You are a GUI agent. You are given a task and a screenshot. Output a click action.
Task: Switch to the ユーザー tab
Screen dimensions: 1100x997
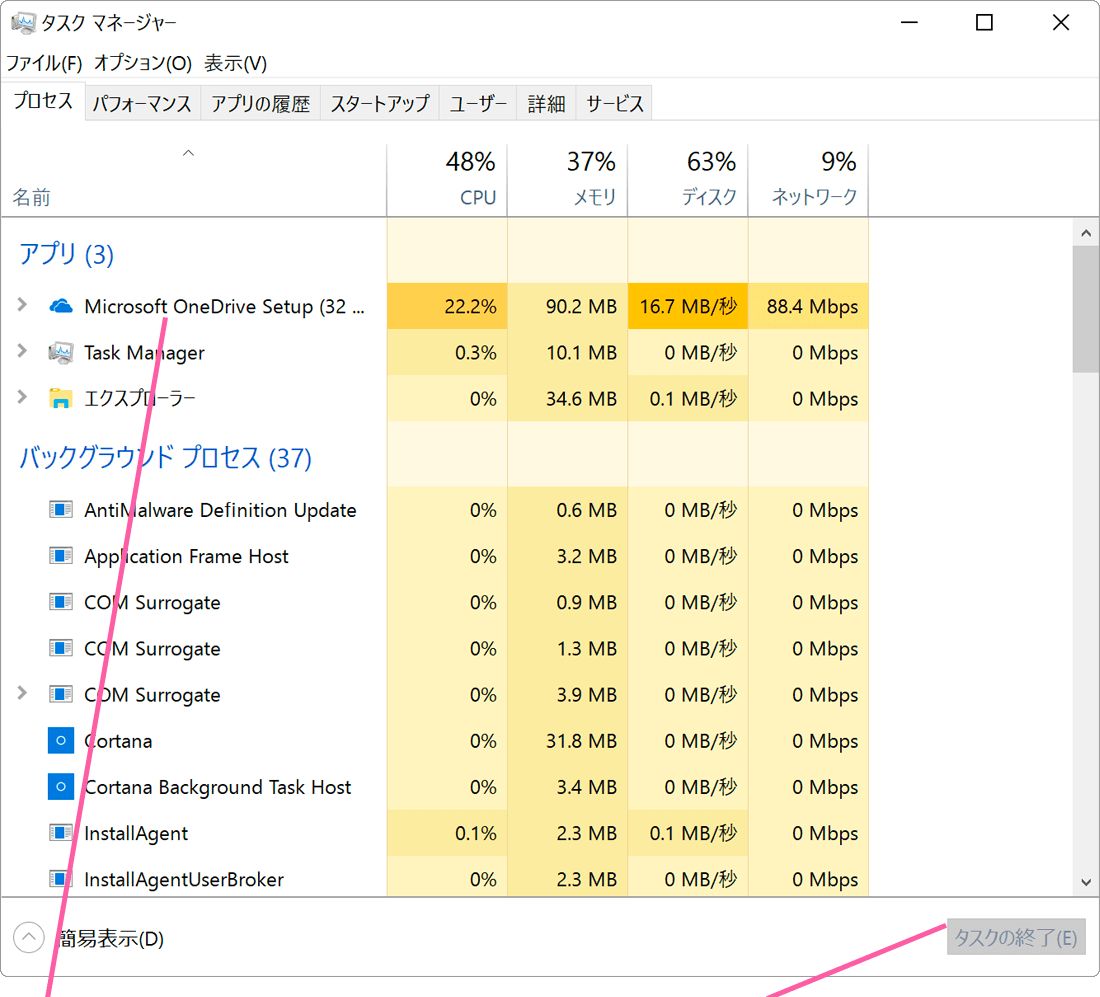[x=478, y=104]
